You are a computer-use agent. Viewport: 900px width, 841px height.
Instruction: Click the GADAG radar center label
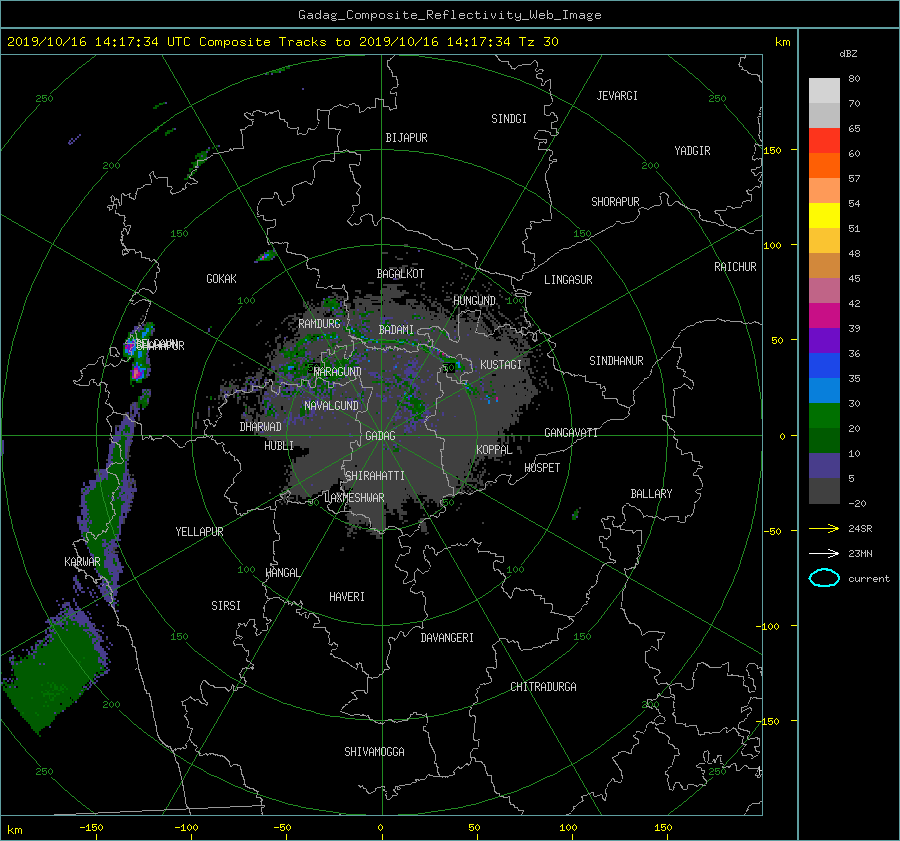(x=381, y=436)
